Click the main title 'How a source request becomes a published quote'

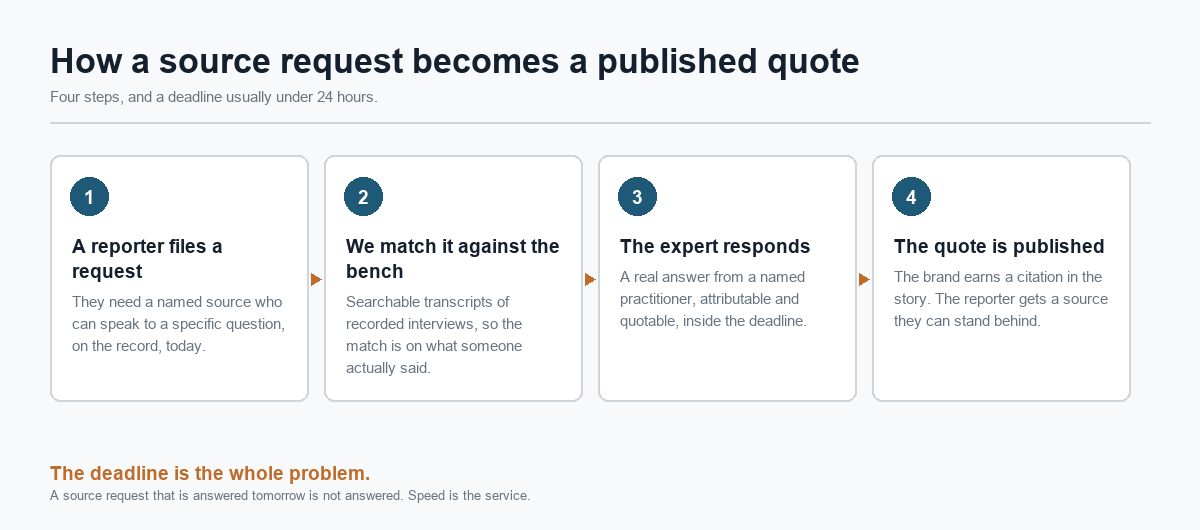(455, 61)
